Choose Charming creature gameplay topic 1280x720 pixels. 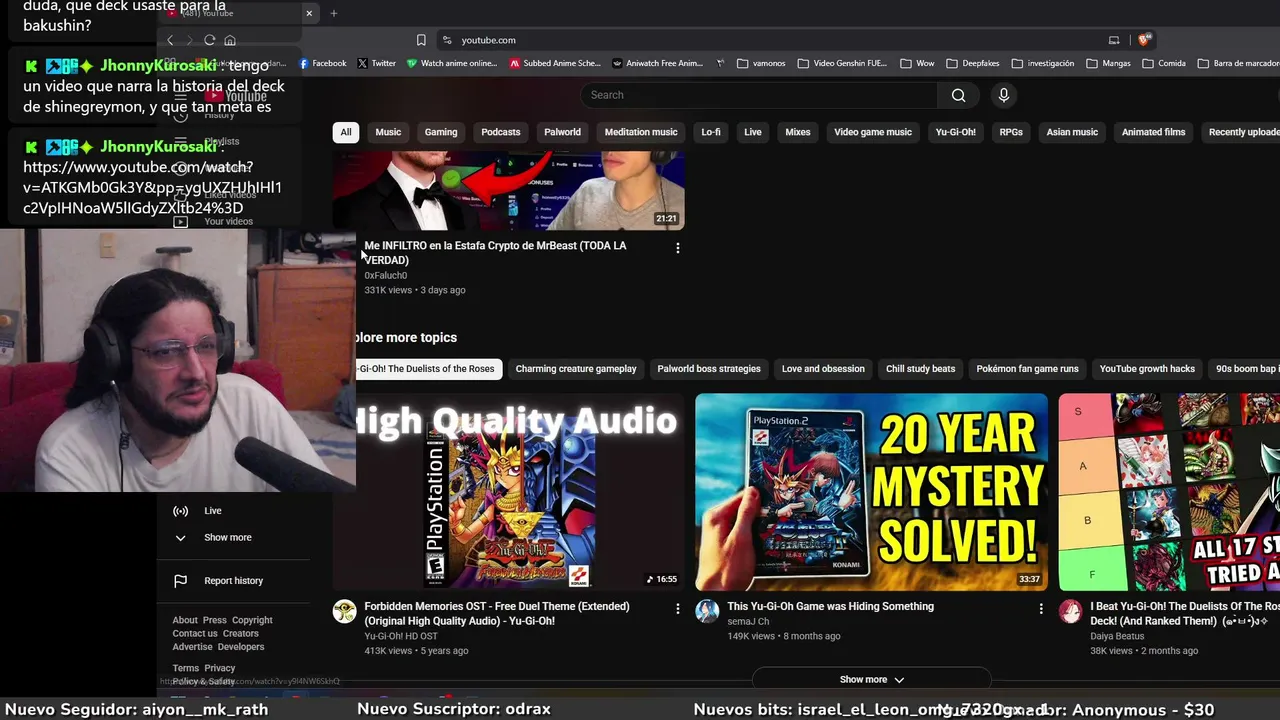(x=576, y=369)
